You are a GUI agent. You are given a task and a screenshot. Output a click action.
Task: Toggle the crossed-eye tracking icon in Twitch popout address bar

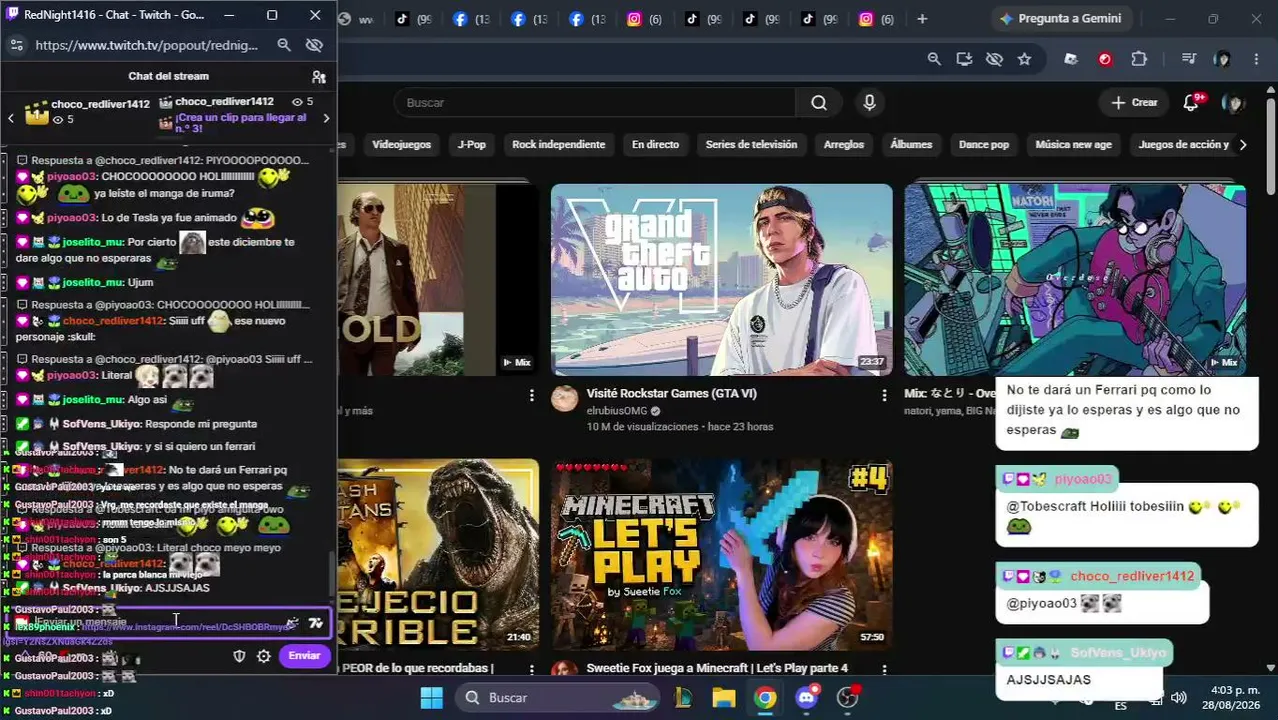point(314,45)
